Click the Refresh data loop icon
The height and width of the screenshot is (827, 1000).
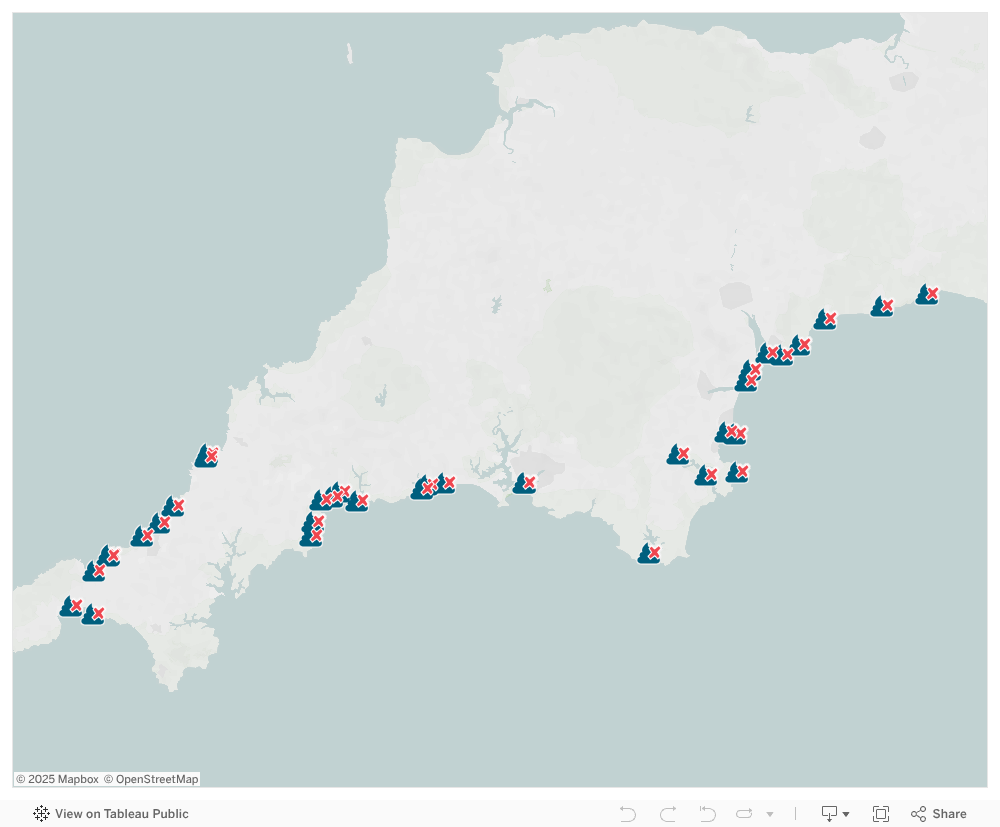click(744, 814)
